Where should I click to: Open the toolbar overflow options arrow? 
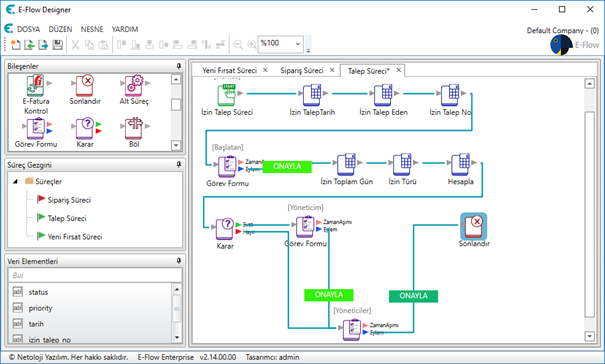click(308, 50)
